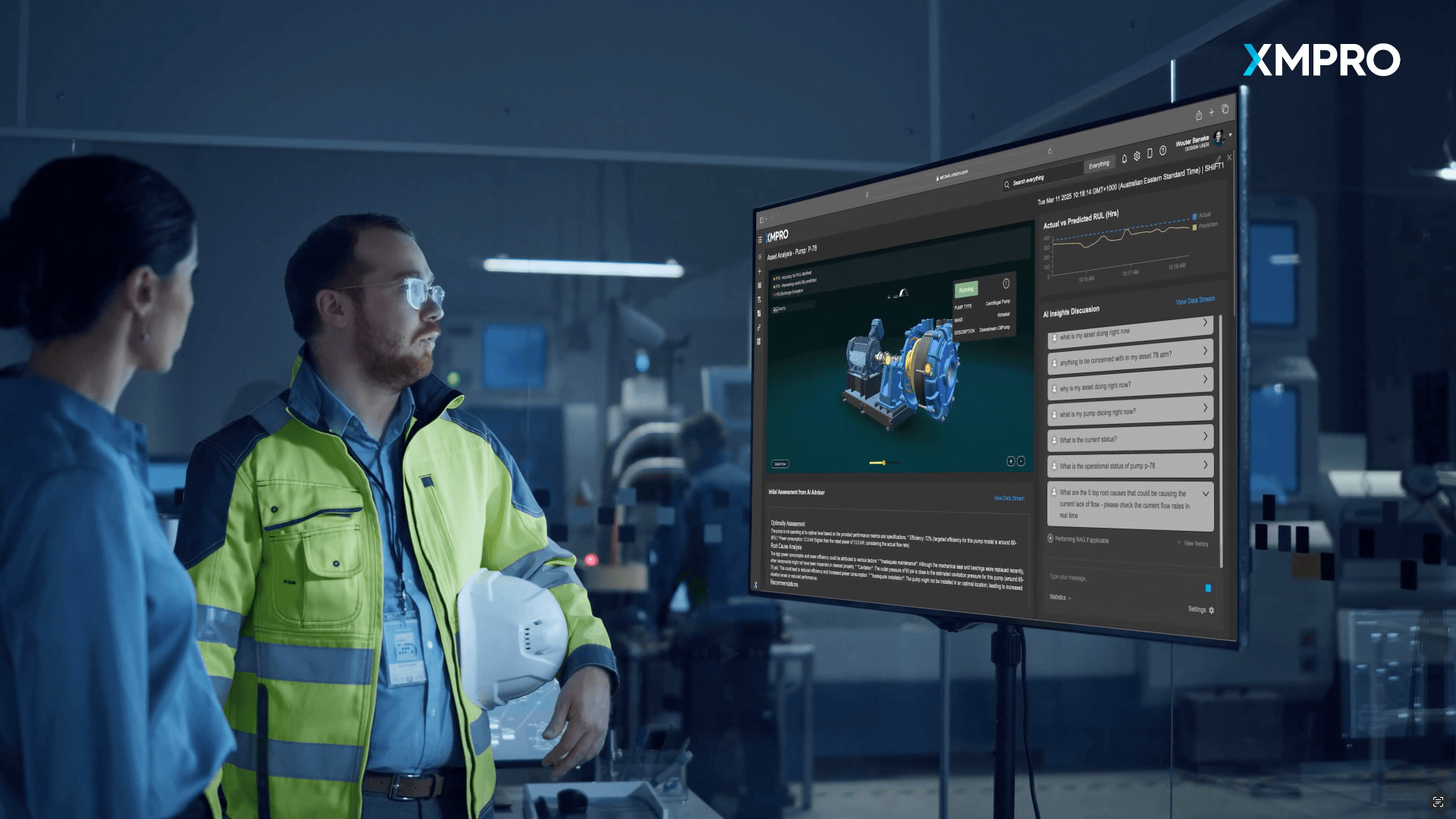Screen dimensions: 1456x819
Task: Click the AI Insights panel scrollbar
Action: 1222,440
